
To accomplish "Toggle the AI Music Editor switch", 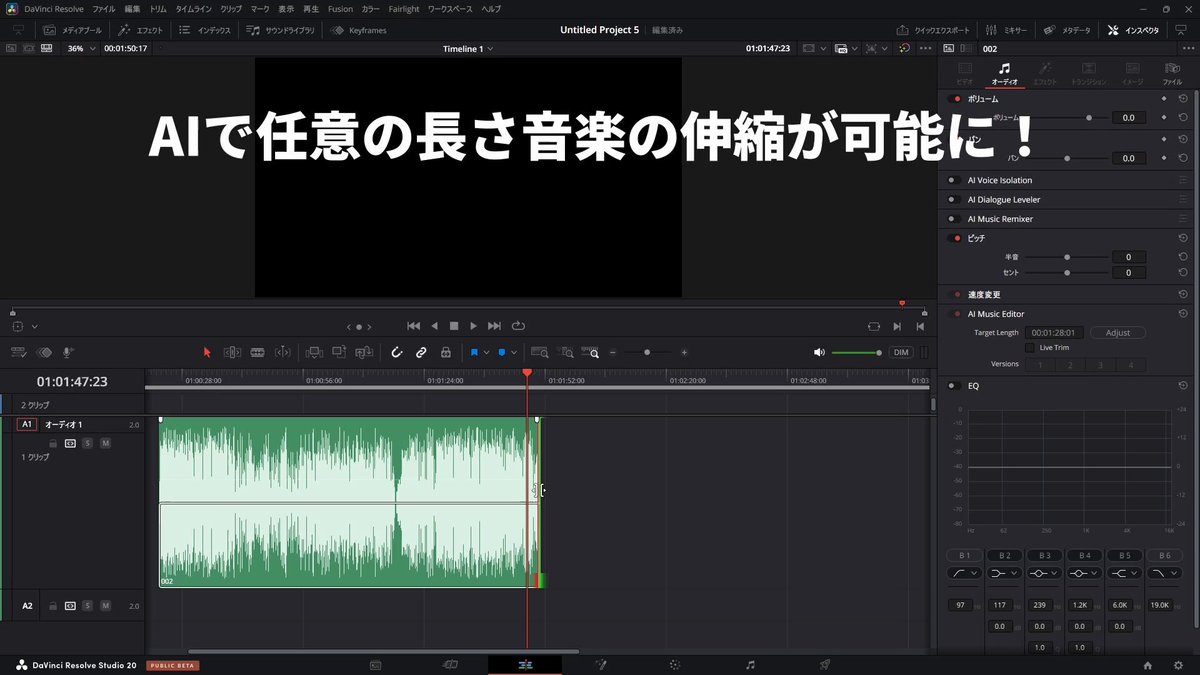I will tap(955, 314).
